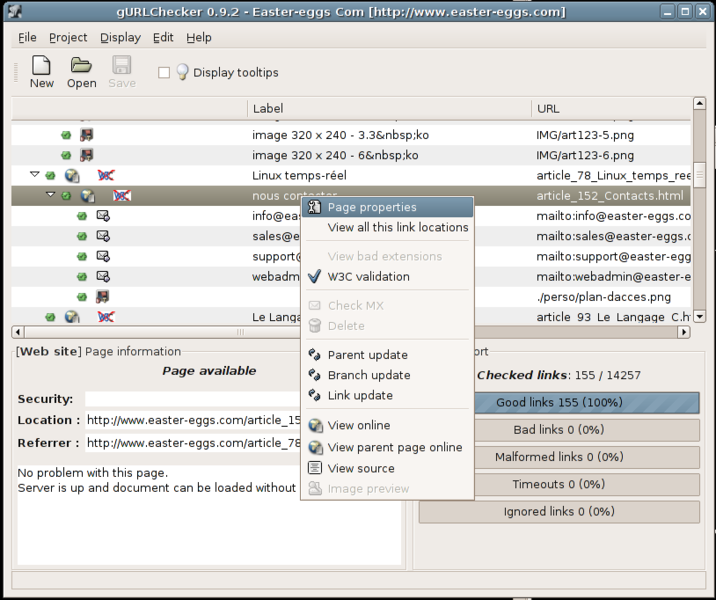Click the vertical scrollbar down arrow
Image resolution: width=716 pixels, height=600 pixels.
pyautogui.click(x=699, y=316)
